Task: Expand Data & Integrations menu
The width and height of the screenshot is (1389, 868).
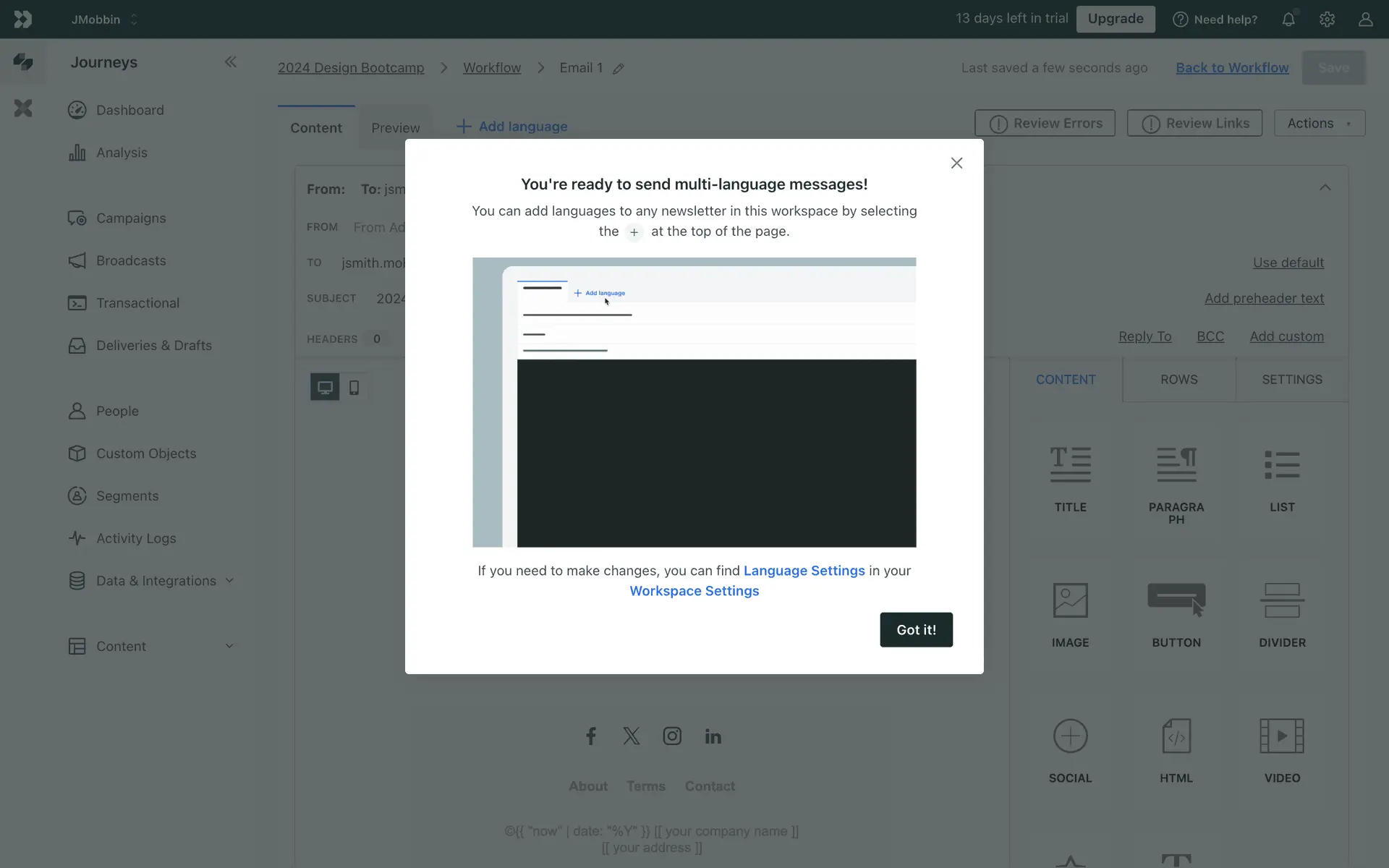Action: click(229, 581)
